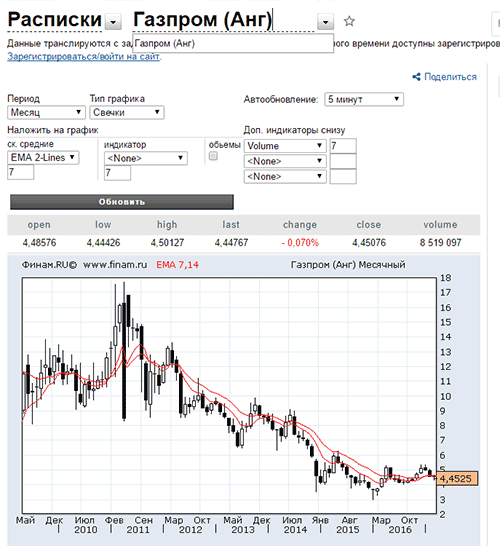The width and height of the screenshot is (500, 546).
Task: Click the change column header
Action: pos(300,225)
